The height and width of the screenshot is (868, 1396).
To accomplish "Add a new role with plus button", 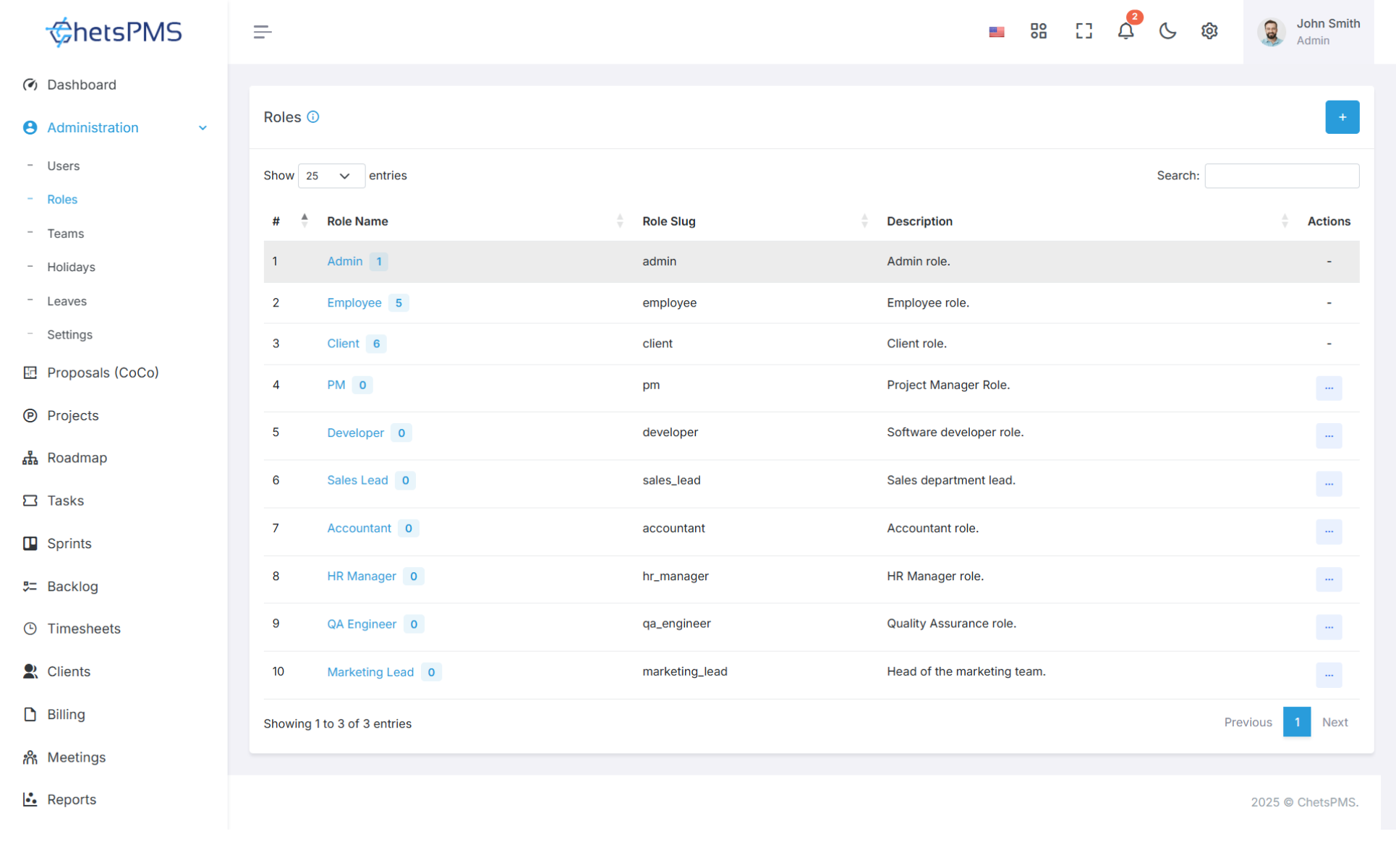I will coord(1342,117).
